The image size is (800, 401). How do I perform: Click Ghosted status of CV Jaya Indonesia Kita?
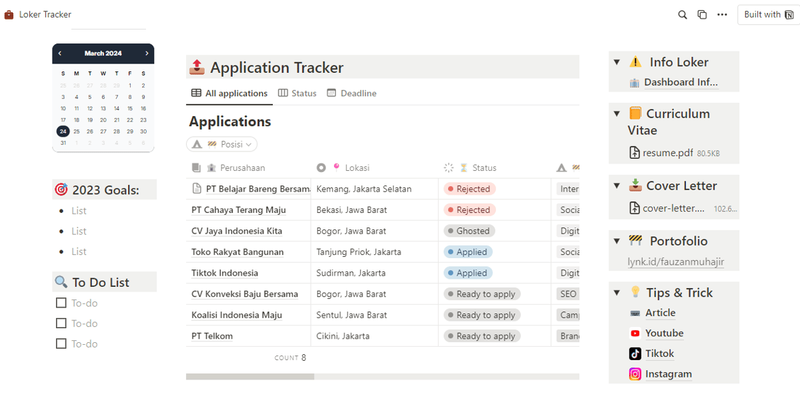pyautogui.click(x=469, y=231)
